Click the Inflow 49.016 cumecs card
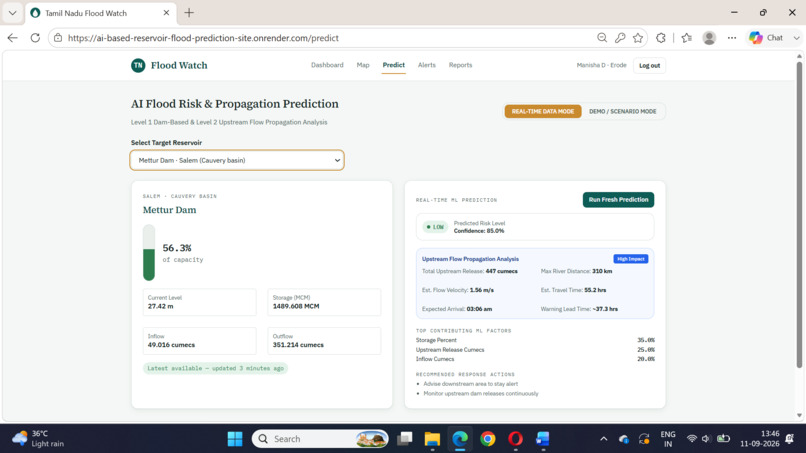 pos(199,341)
